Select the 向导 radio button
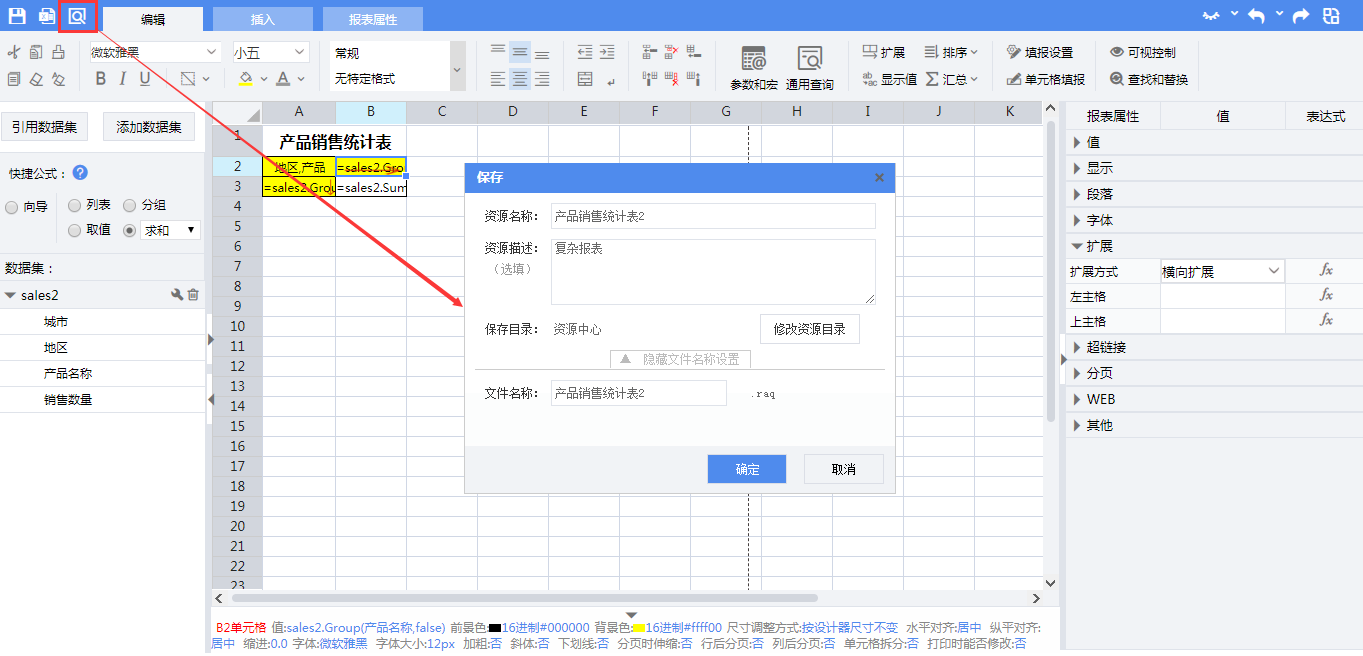Screen dimensions: 1363x656 pyautogui.click(x=12, y=207)
